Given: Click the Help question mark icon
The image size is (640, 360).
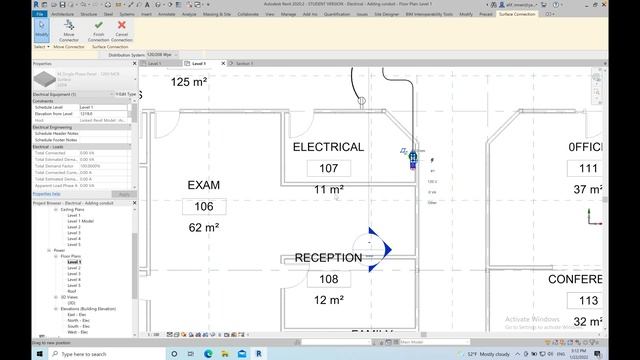Looking at the screenshot, I should (x=556, y=4).
